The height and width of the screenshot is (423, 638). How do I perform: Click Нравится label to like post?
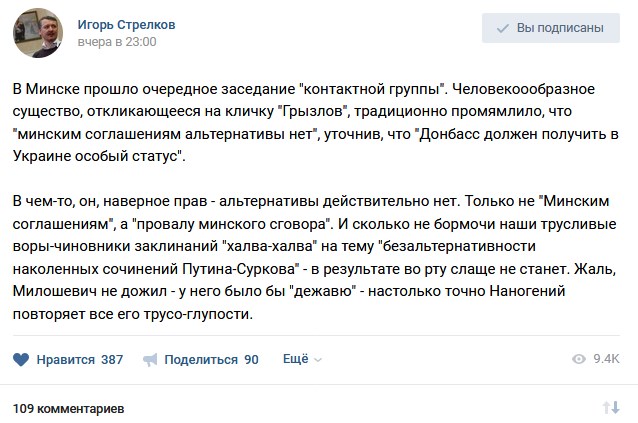click(66, 360)
